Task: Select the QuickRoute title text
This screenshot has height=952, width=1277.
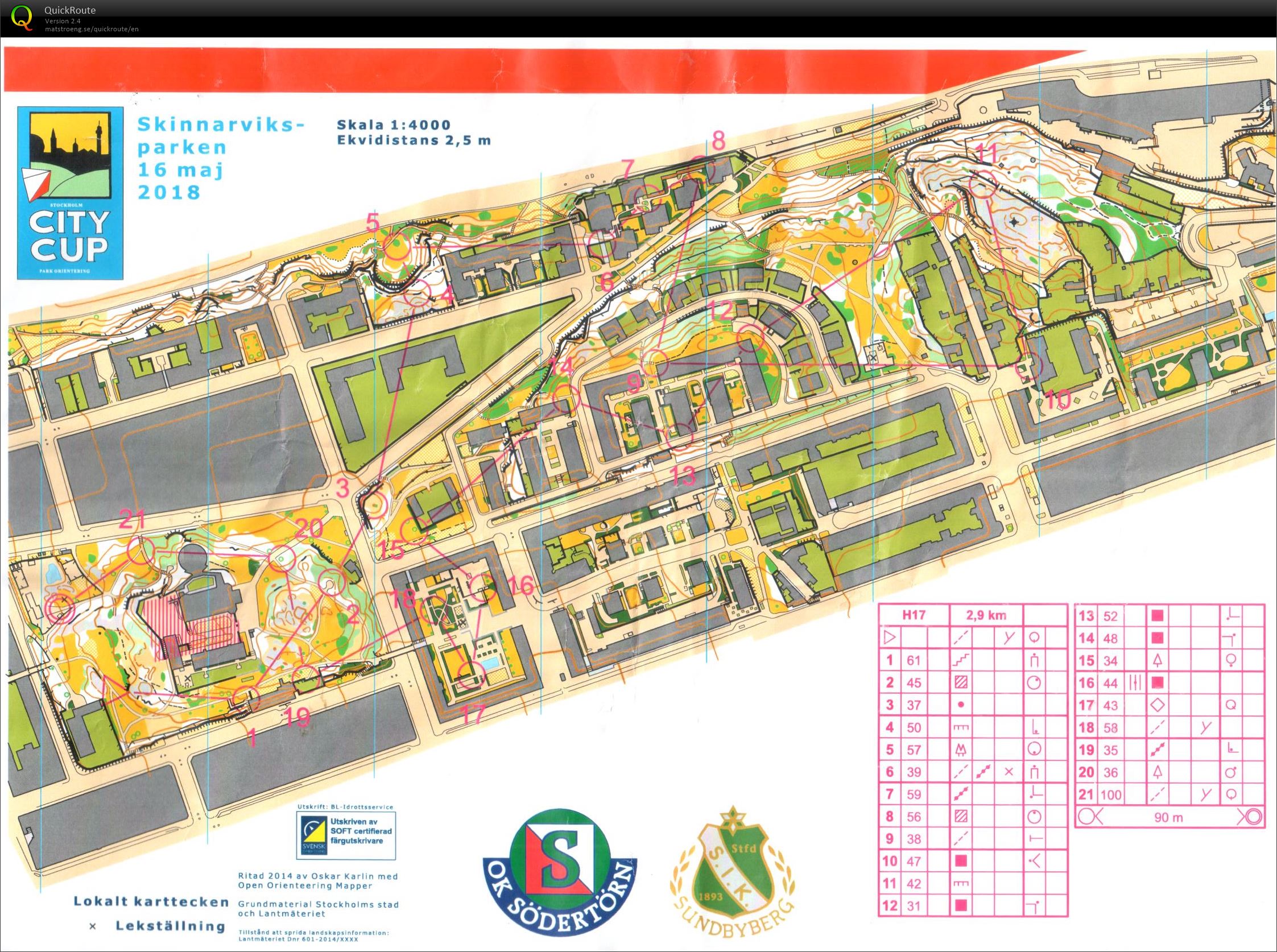Action: 71,10
